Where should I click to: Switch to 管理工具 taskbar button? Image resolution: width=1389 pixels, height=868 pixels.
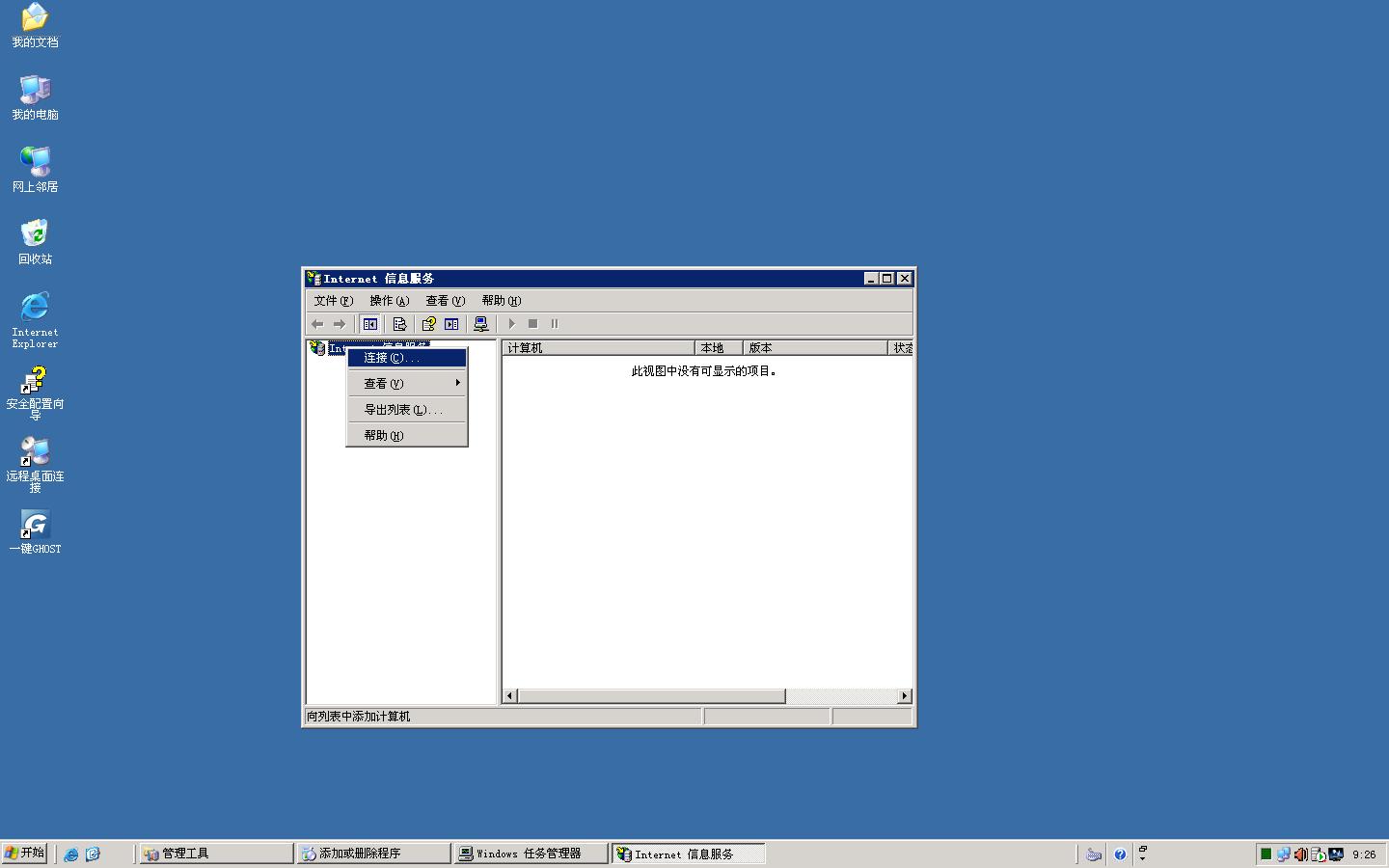point(216,854)
